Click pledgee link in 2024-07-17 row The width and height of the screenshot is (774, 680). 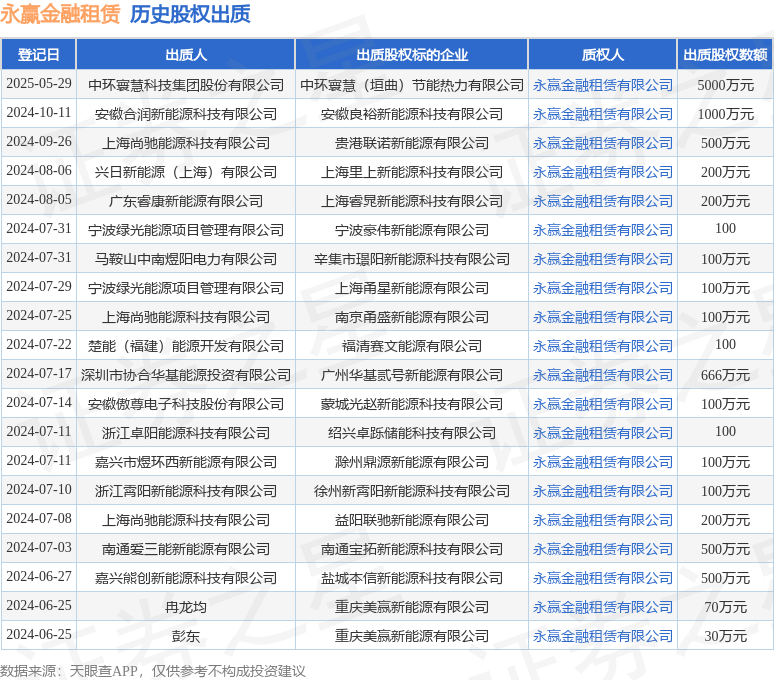(602, 375)
